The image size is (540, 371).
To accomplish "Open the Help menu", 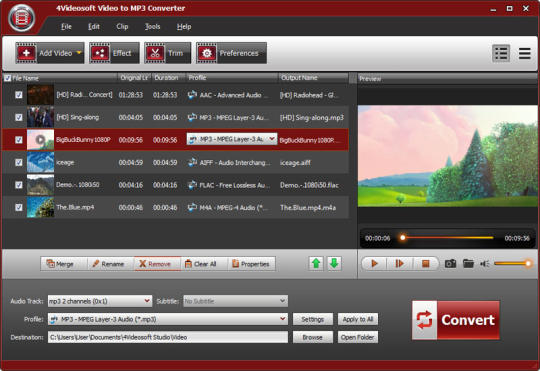I will [x=184, y=27].
